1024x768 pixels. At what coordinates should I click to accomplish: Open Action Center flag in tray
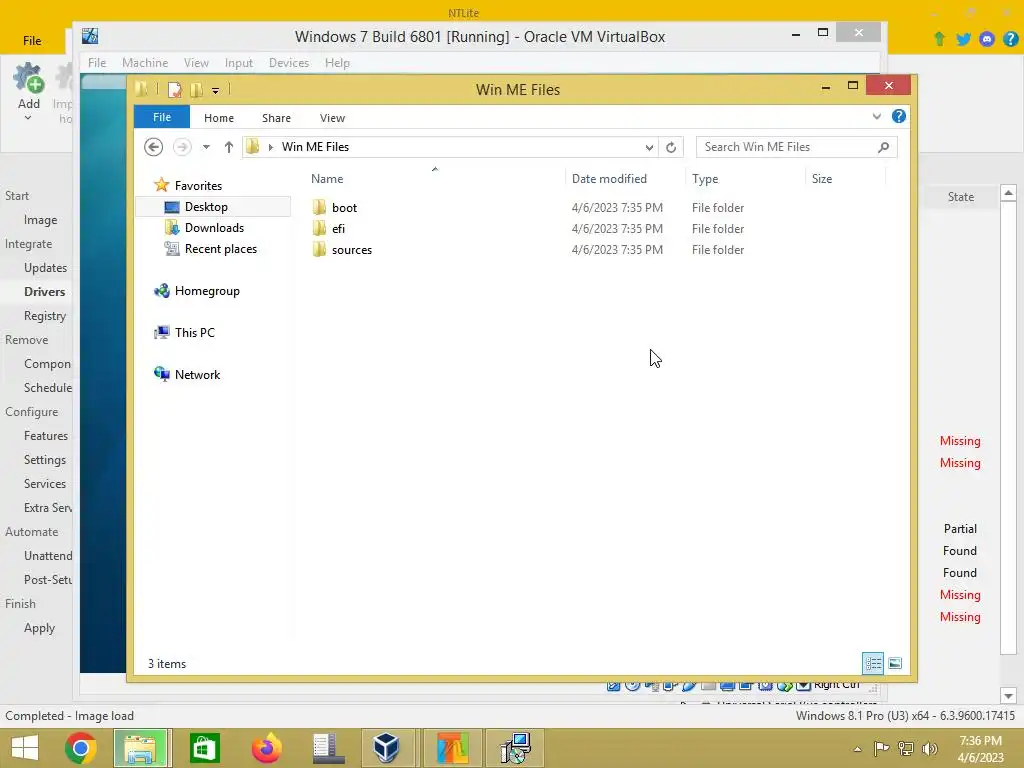coord(882,748)
